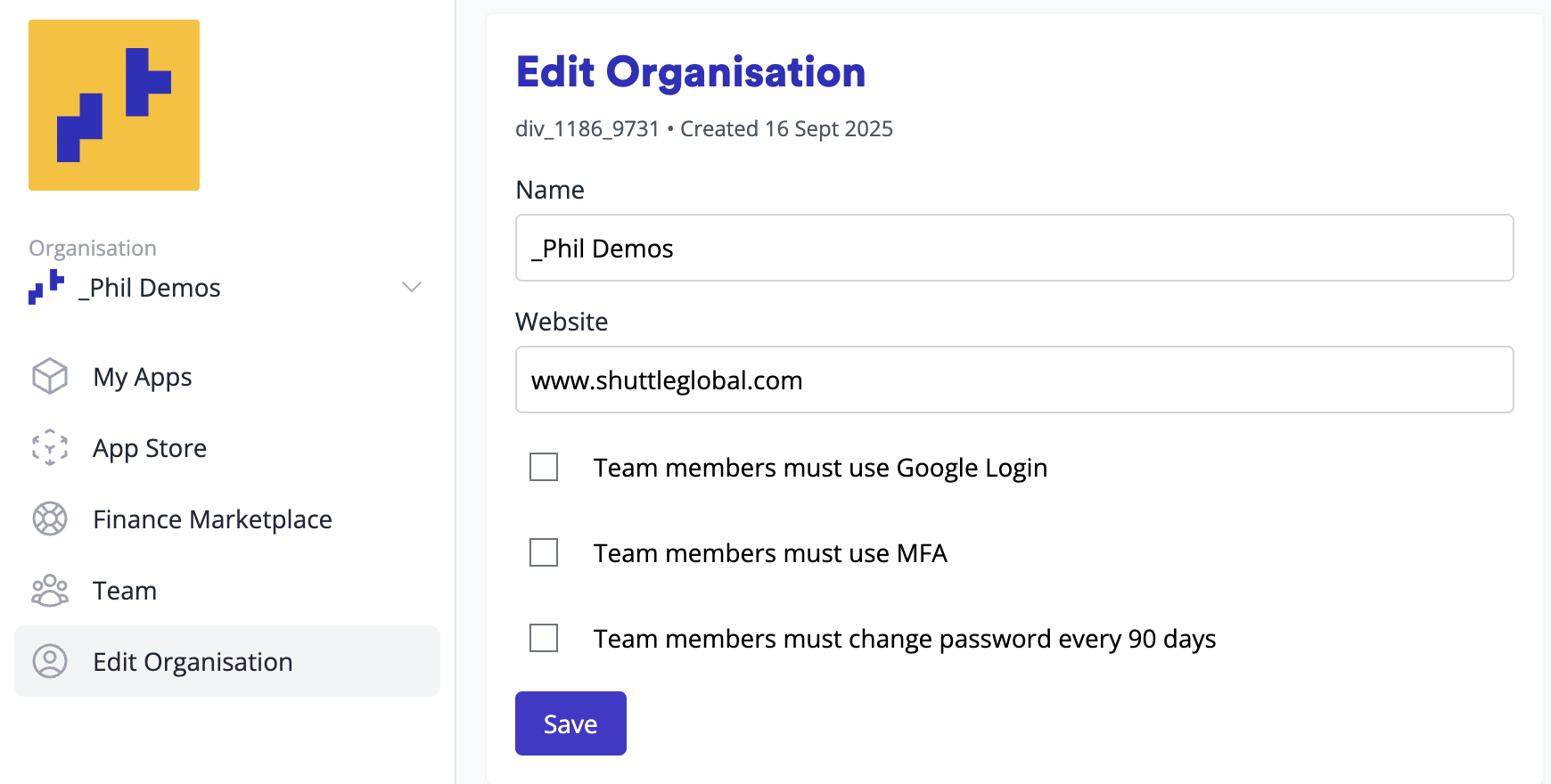Tick the must use MFA checkbox
Screen dimensions: 1551x784
pos(544,552)
